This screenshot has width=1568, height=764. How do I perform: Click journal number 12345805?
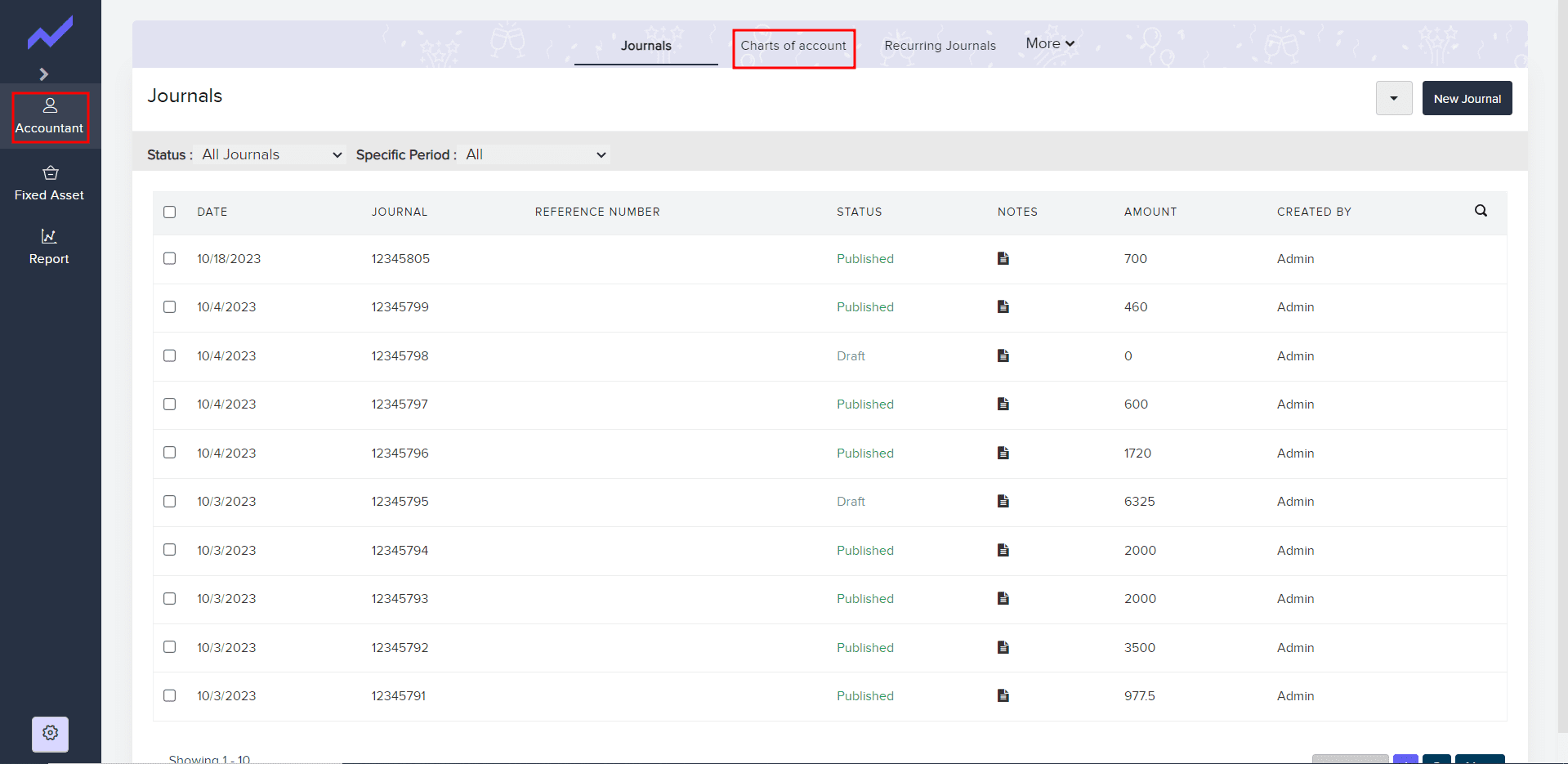400,259
